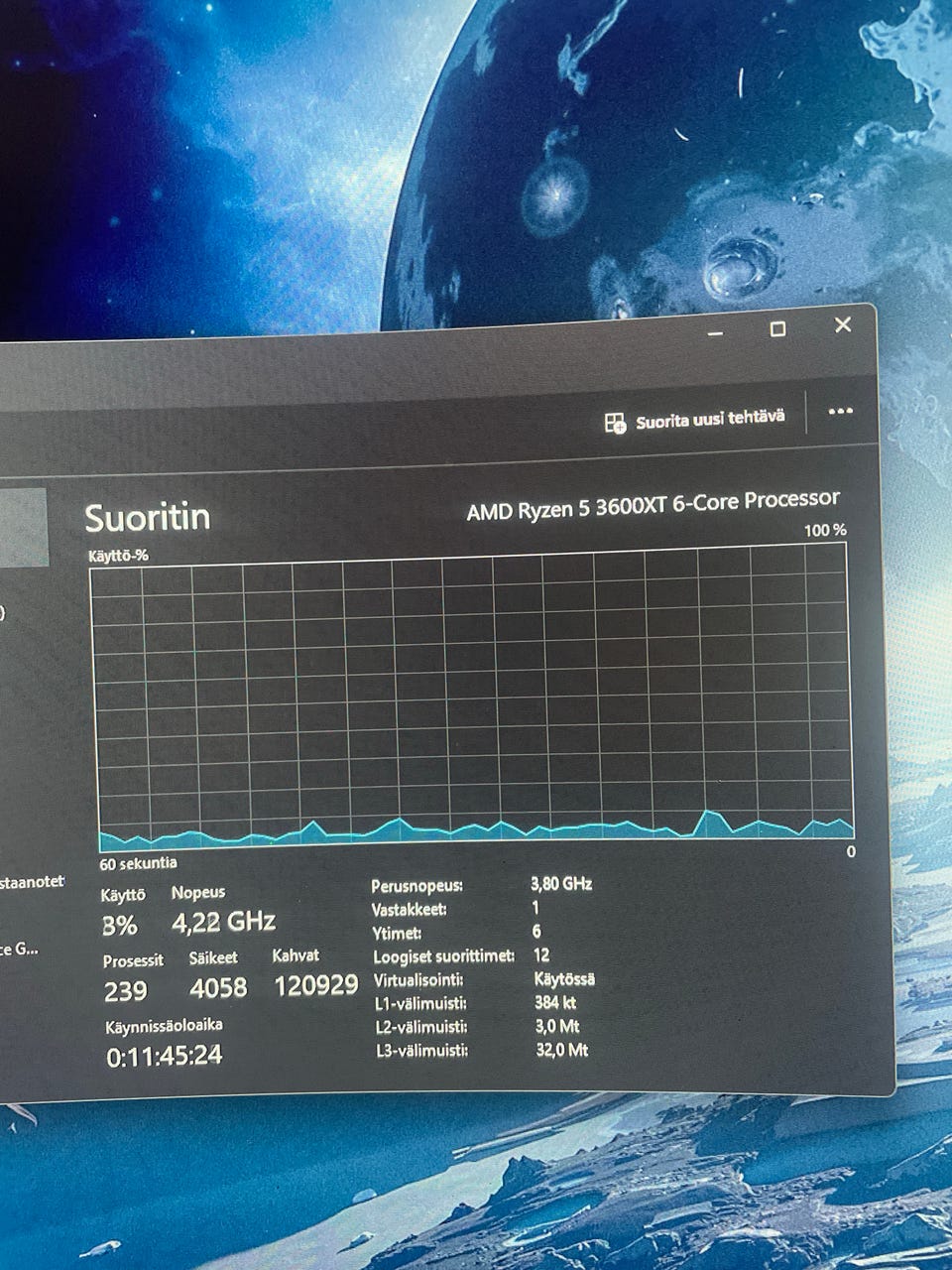Click the Vastakkeet label
The image size is (952, 1270).
coord(409,910)
